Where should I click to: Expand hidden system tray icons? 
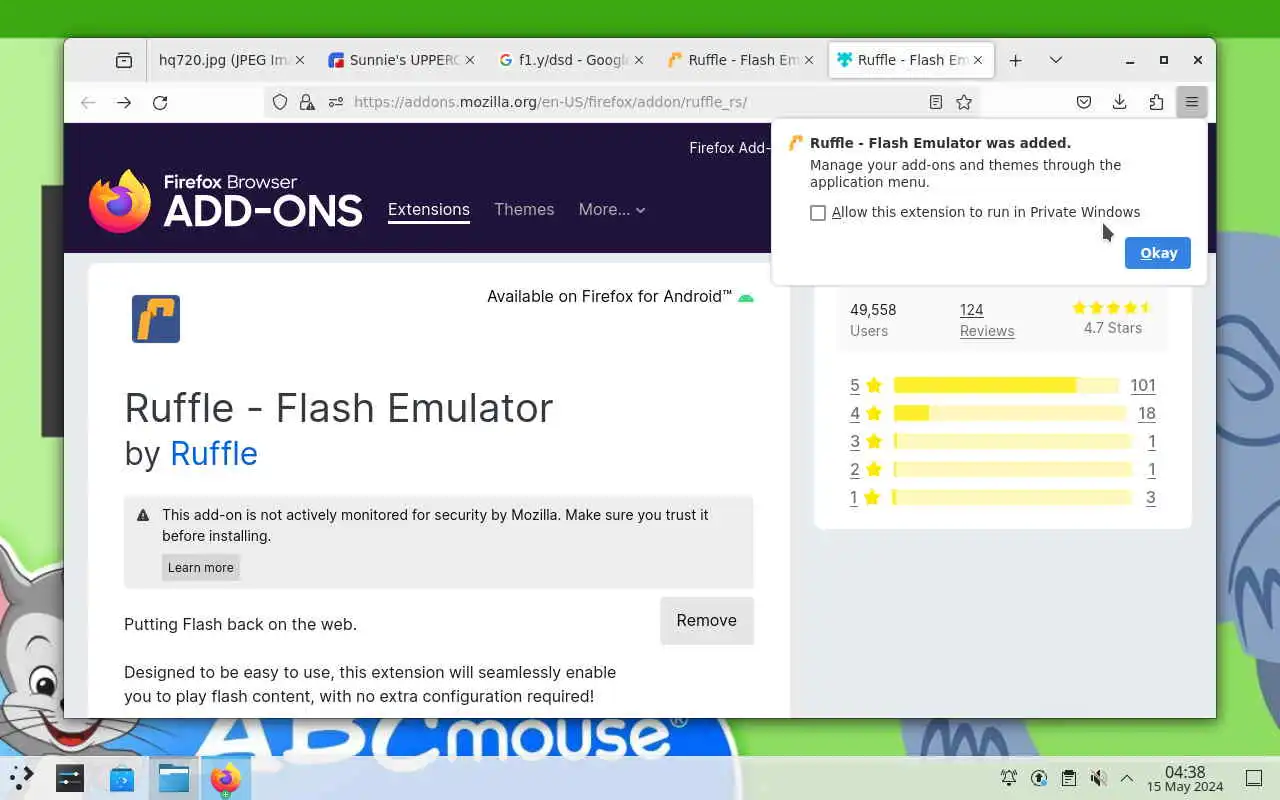pyautogui.click(x=1127, y=777)
